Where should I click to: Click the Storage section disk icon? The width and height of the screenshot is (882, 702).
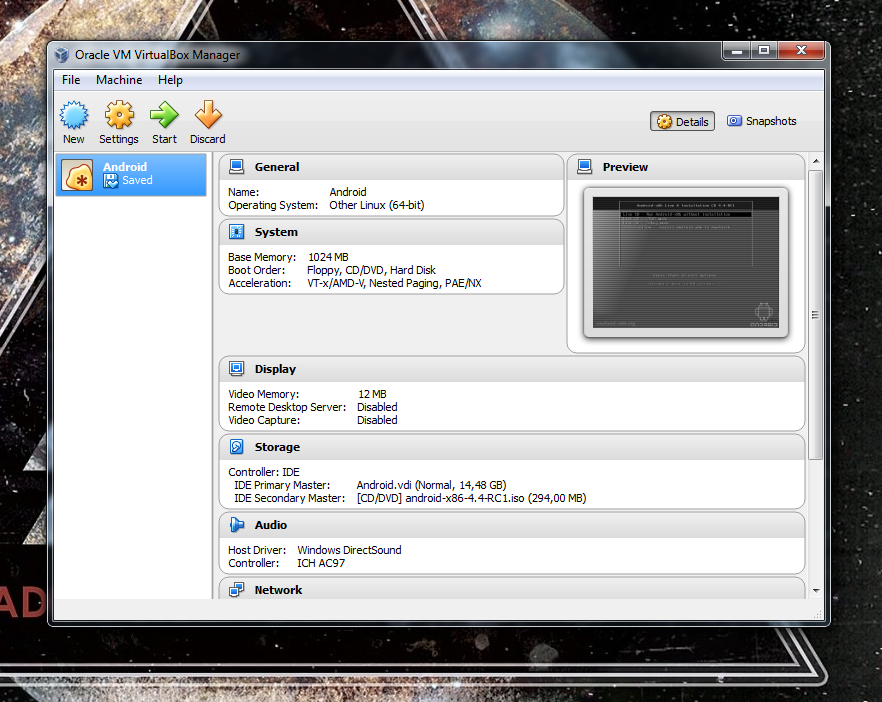tap(237, 447)
